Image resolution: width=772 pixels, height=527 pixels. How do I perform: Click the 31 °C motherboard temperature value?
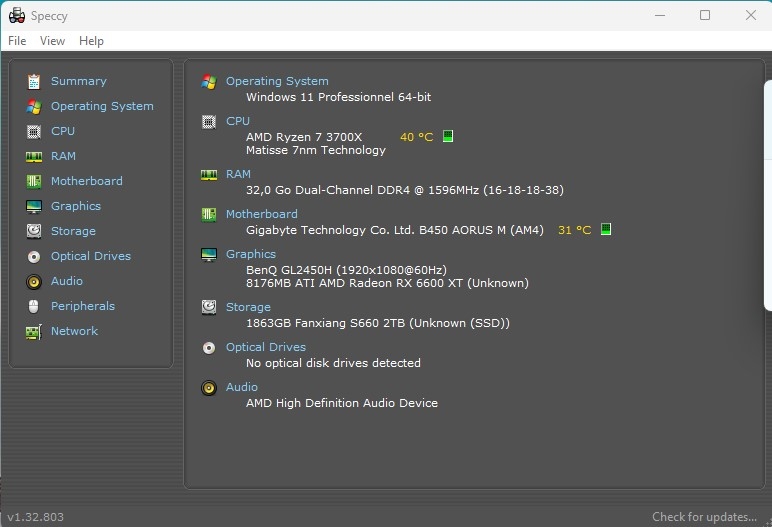pyautogui.click(x=574, y=230)
